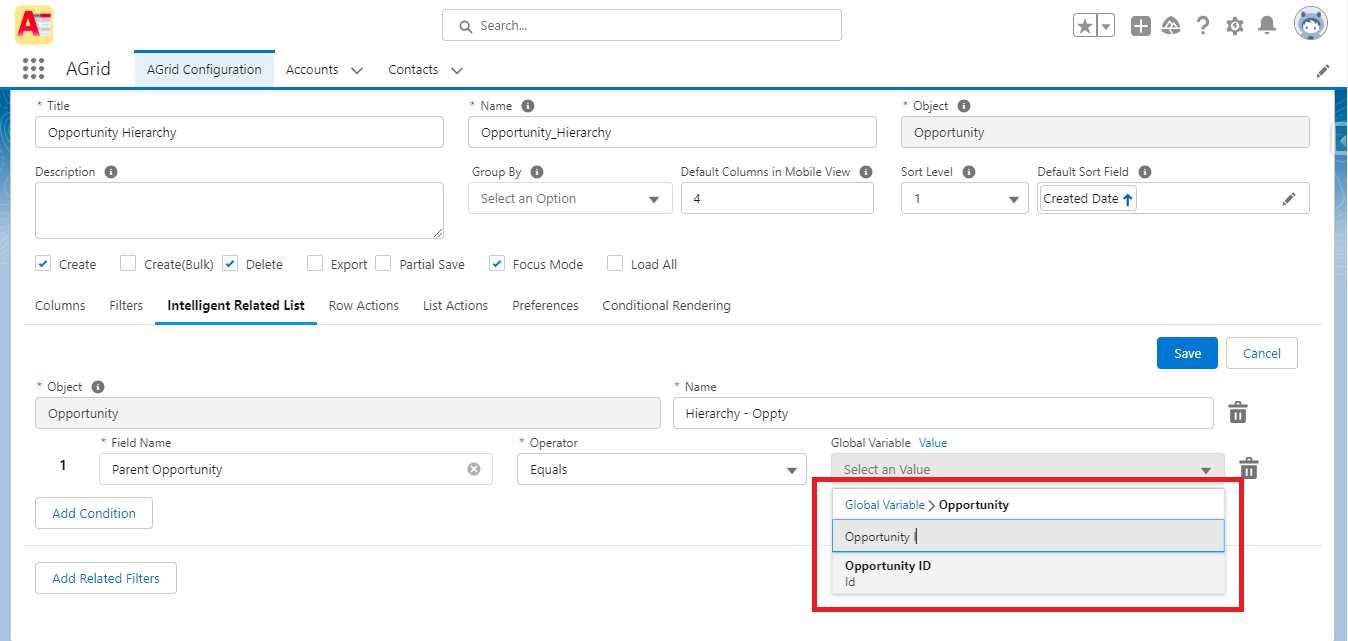Open the Setup gear icon
The image size is (1348, 641).
click(1235, 26)
